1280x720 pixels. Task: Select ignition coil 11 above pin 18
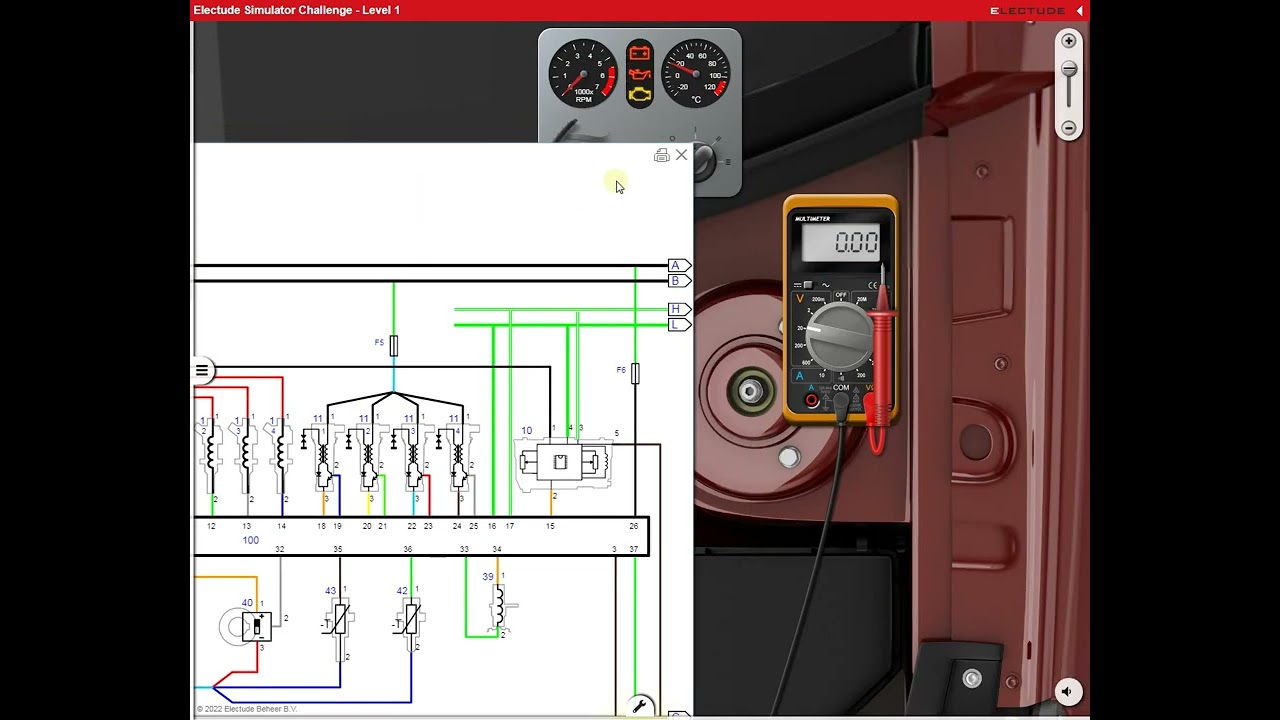coord(323,458)
